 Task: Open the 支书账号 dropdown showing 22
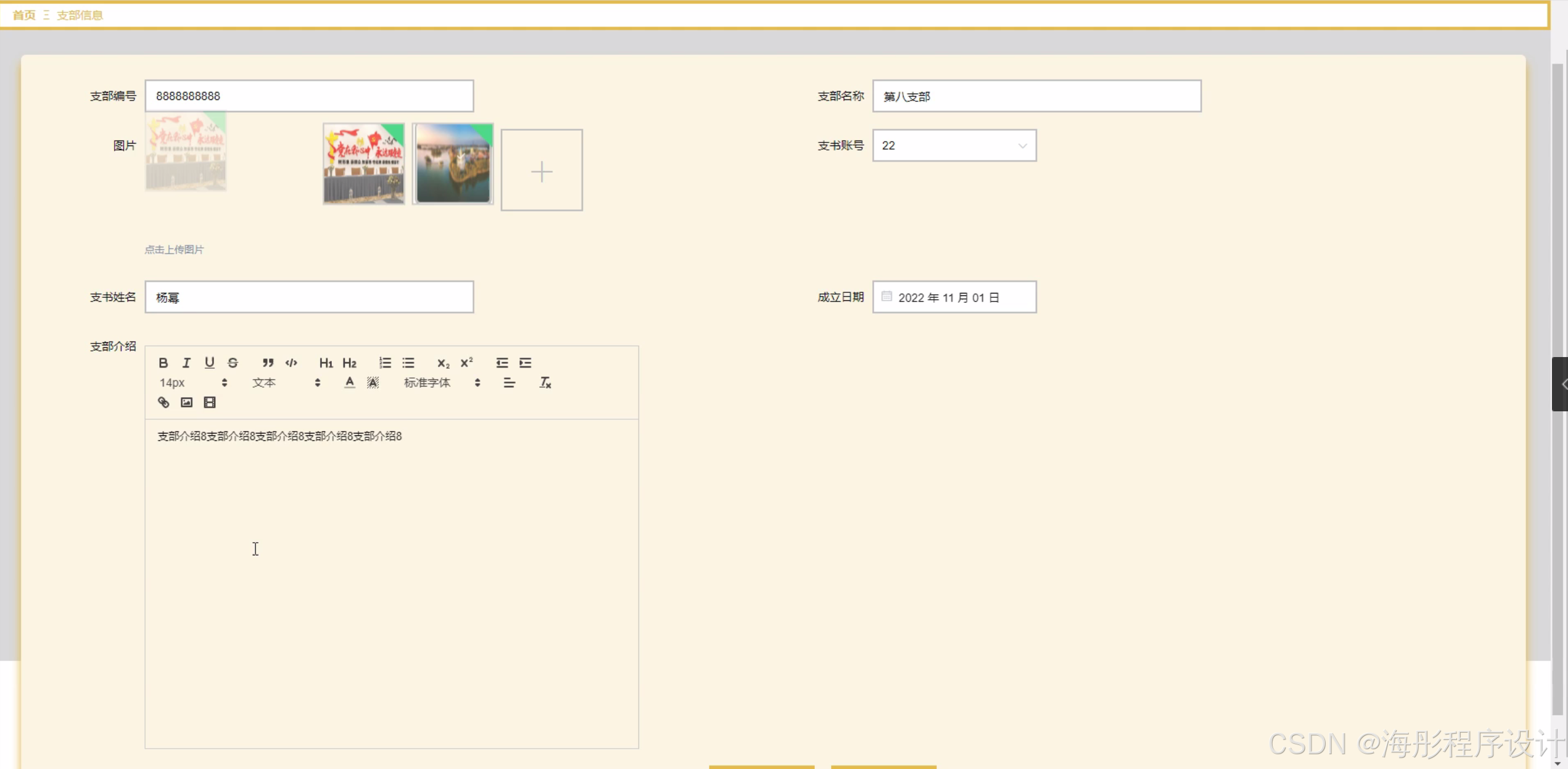point(954,146)
